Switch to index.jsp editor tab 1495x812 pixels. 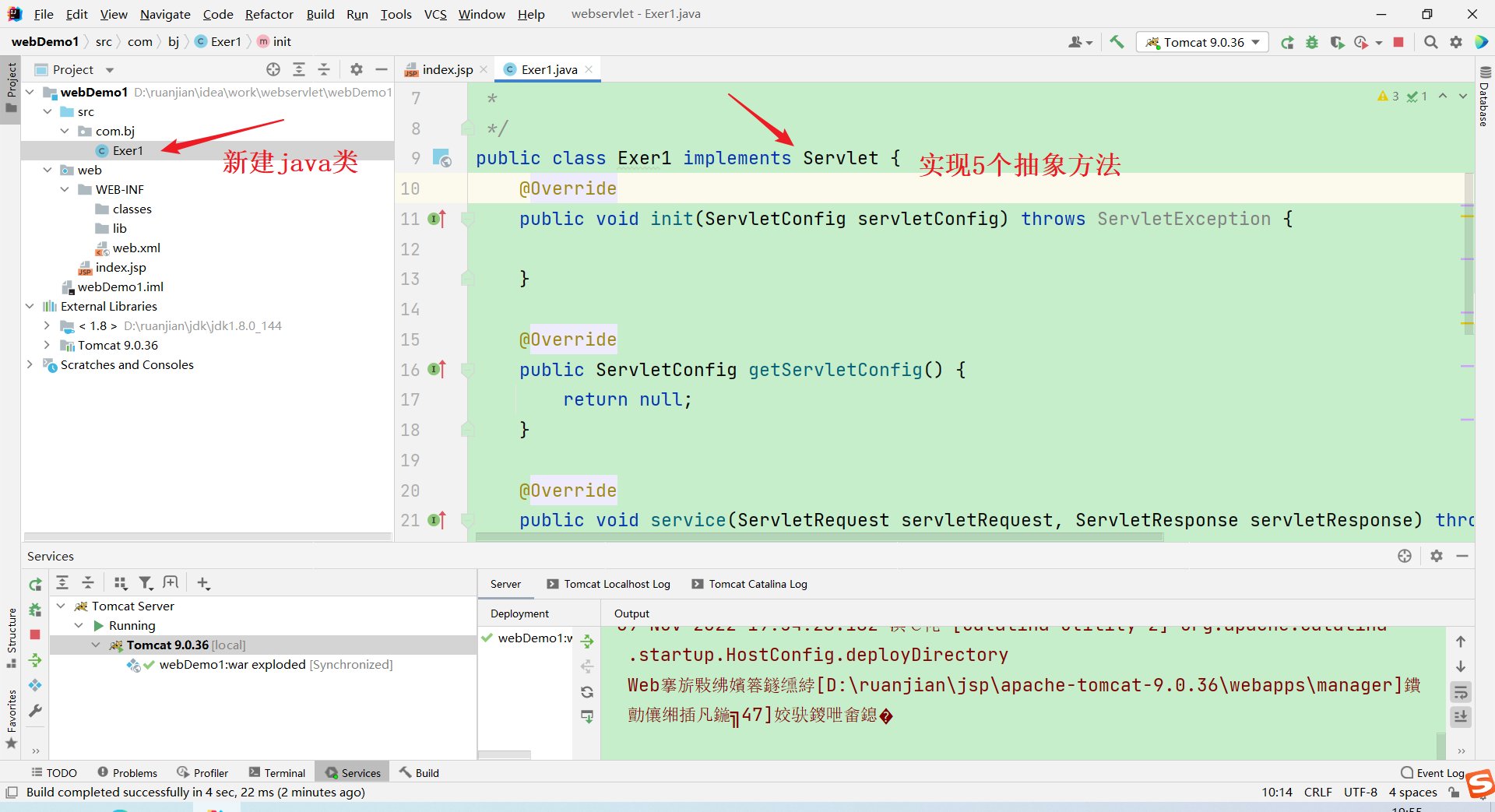446,69
